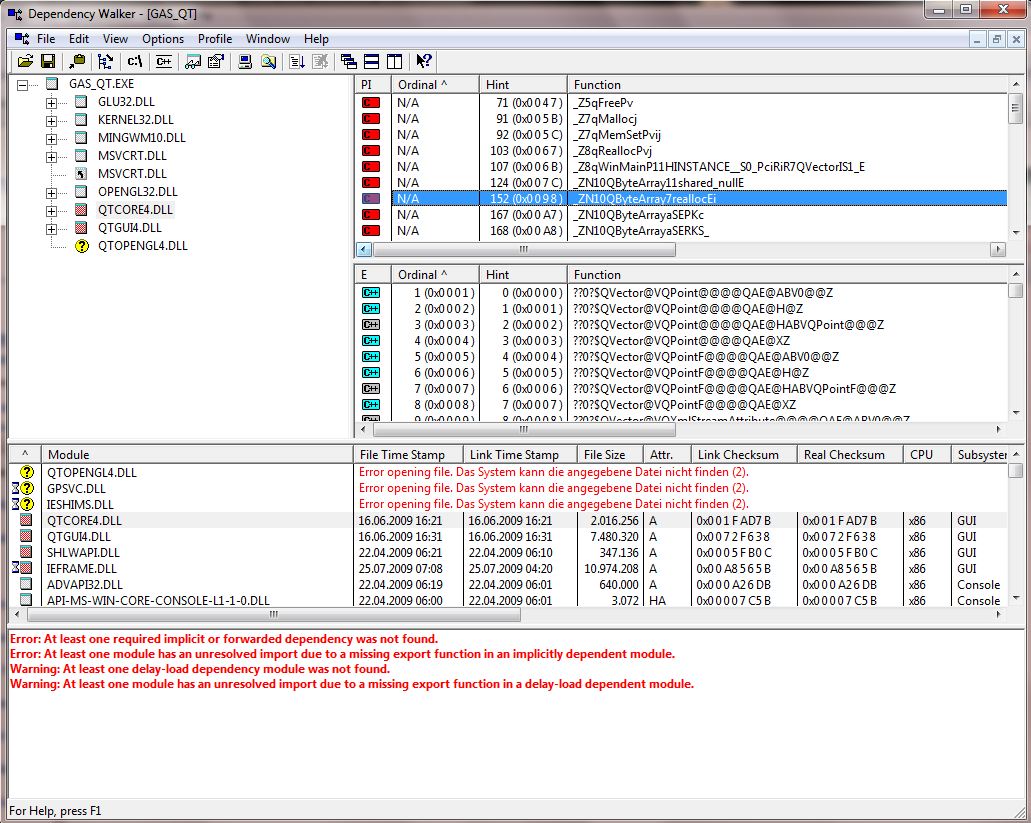Sort modules by File Time Stamp header

[x=408, y=455]
